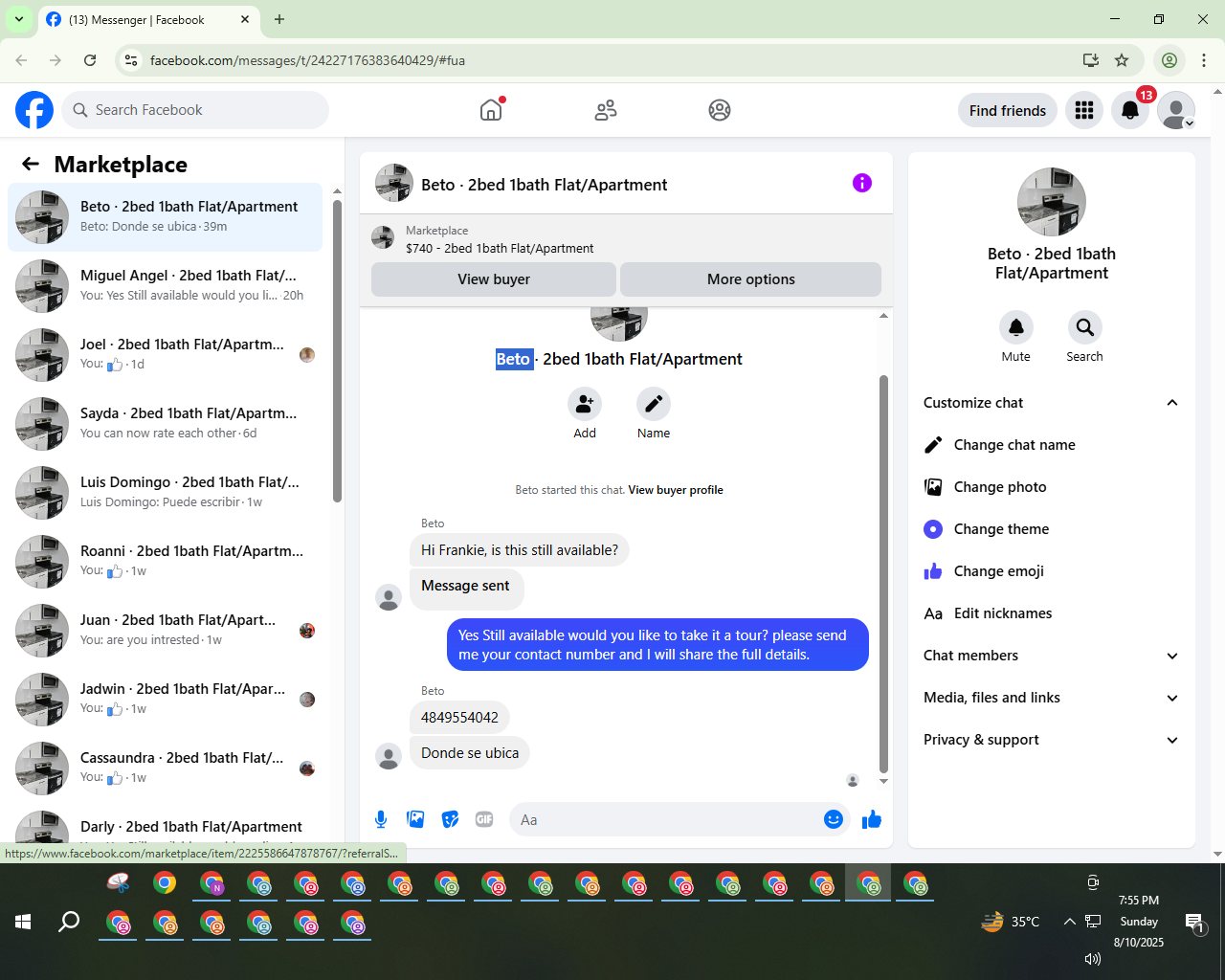Focus the Search Facebook field
1225x980 pixels.
(195, 110)
